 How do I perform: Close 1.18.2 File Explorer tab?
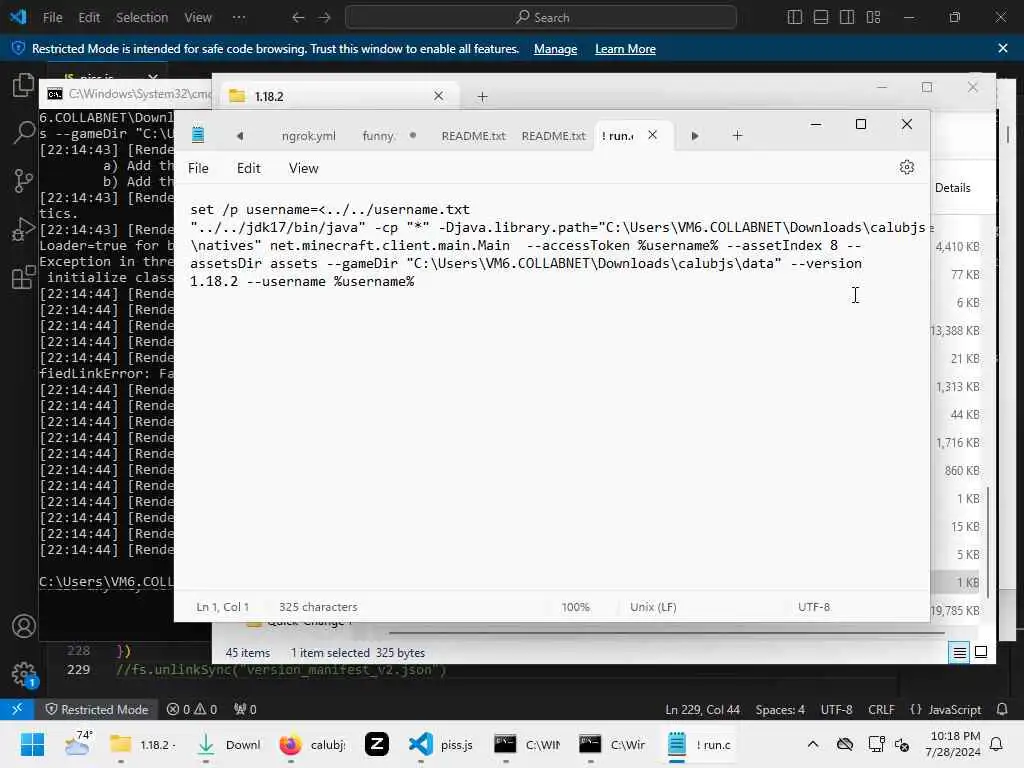click(438, 96)
